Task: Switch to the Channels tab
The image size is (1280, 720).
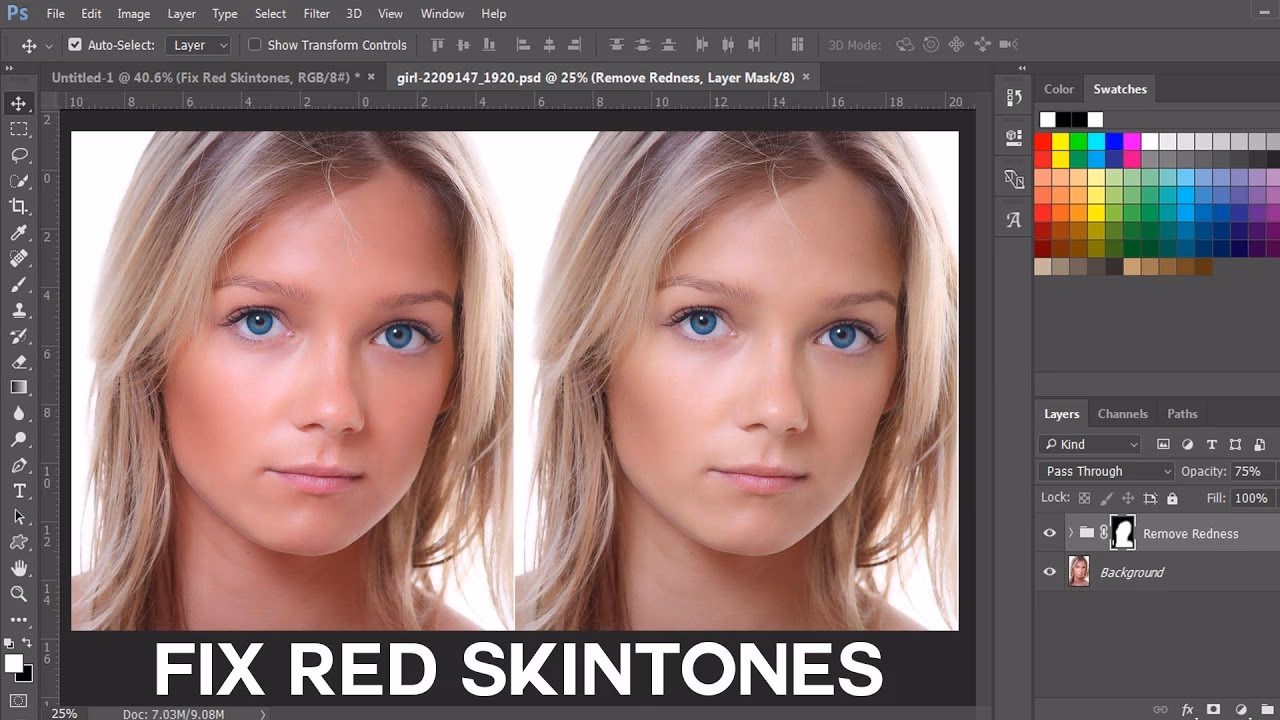Action: pos(1122,413)
